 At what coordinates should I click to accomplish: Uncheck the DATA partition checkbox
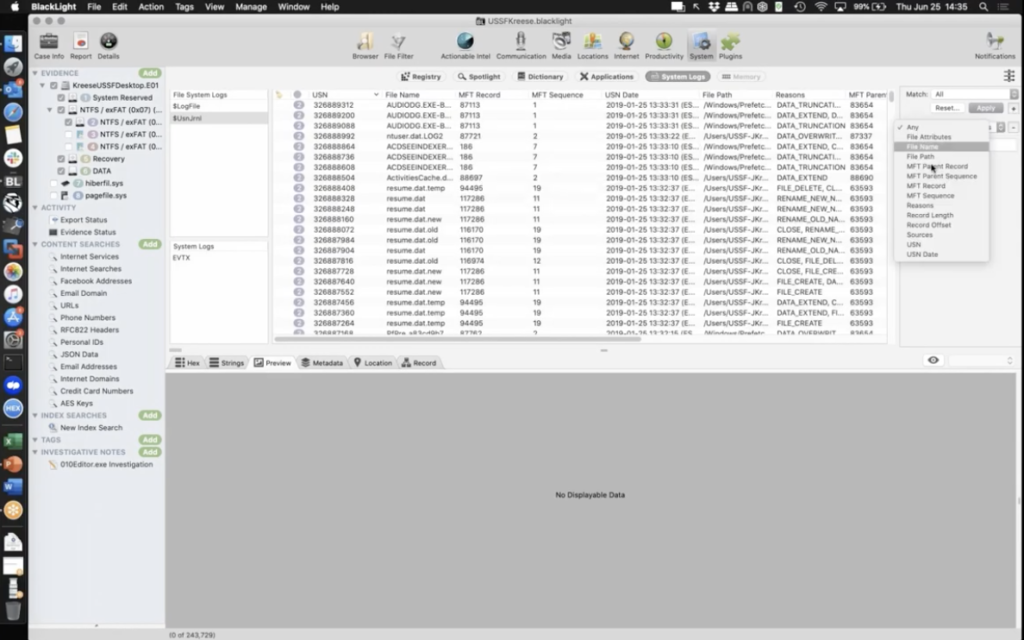61,171
